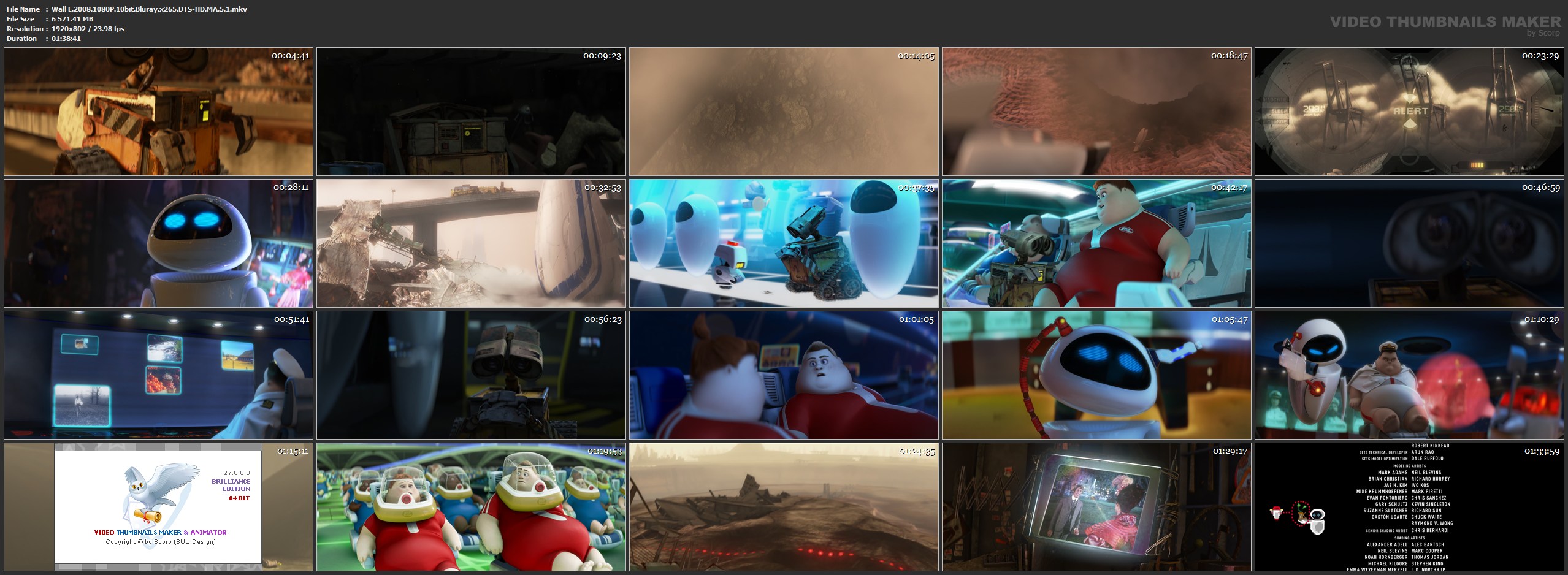Image resolution: width=1568 pixels, height=575 pixels.
Task: Select the thumbnail at 00:37:35 with EVE pods
Action: [784, 243]
